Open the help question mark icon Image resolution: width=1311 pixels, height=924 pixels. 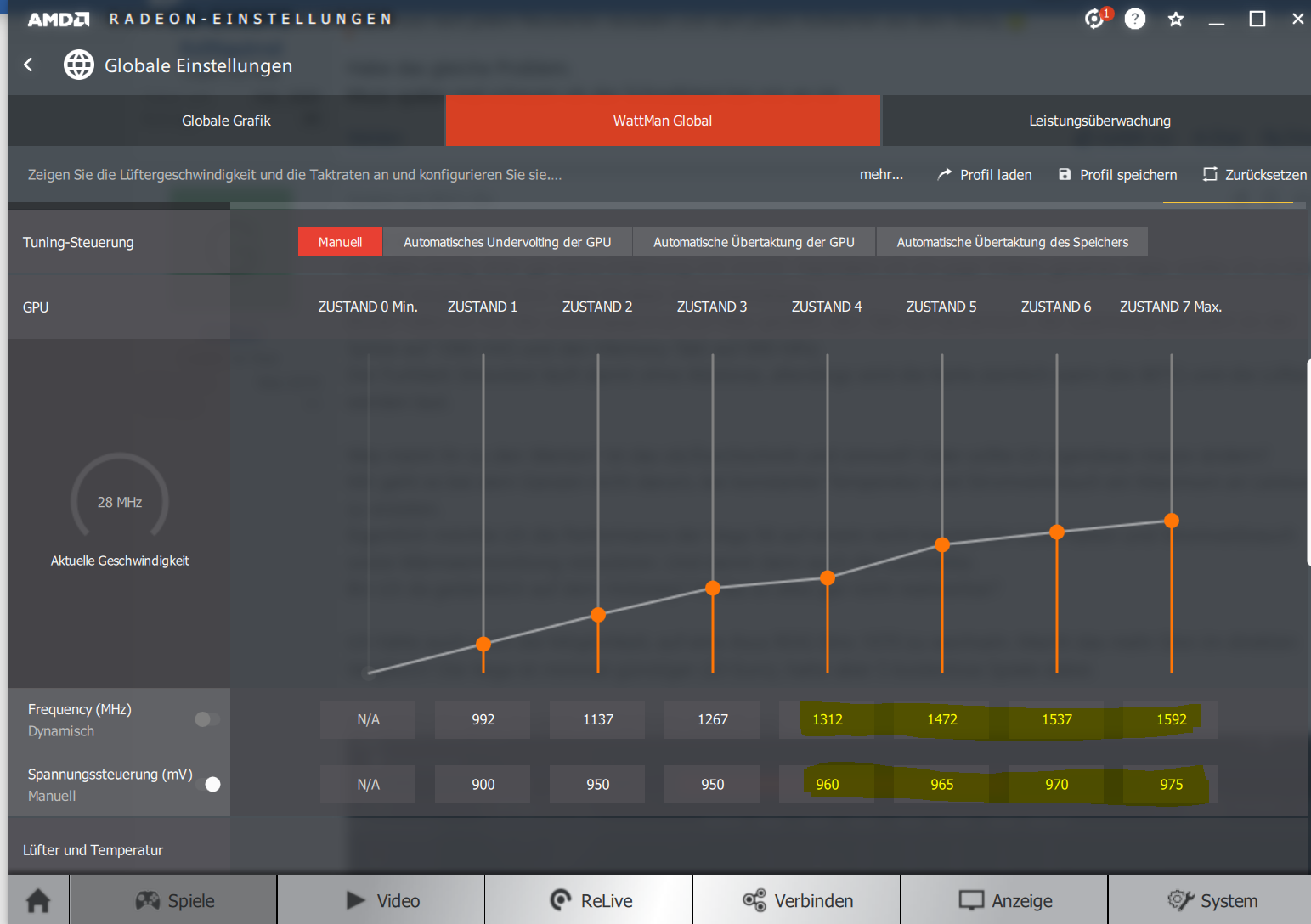[1135, 19]
